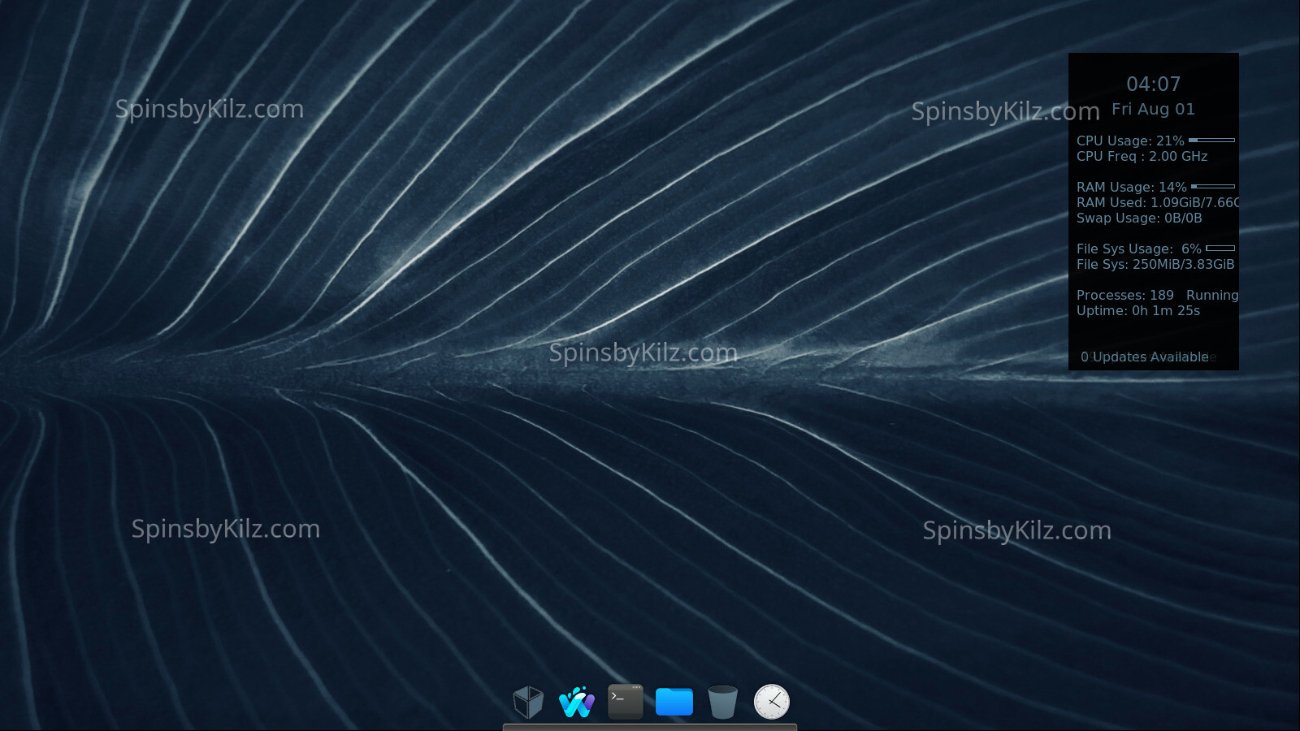Click the 'Fri Aug 01' date text

point(1153,109)
